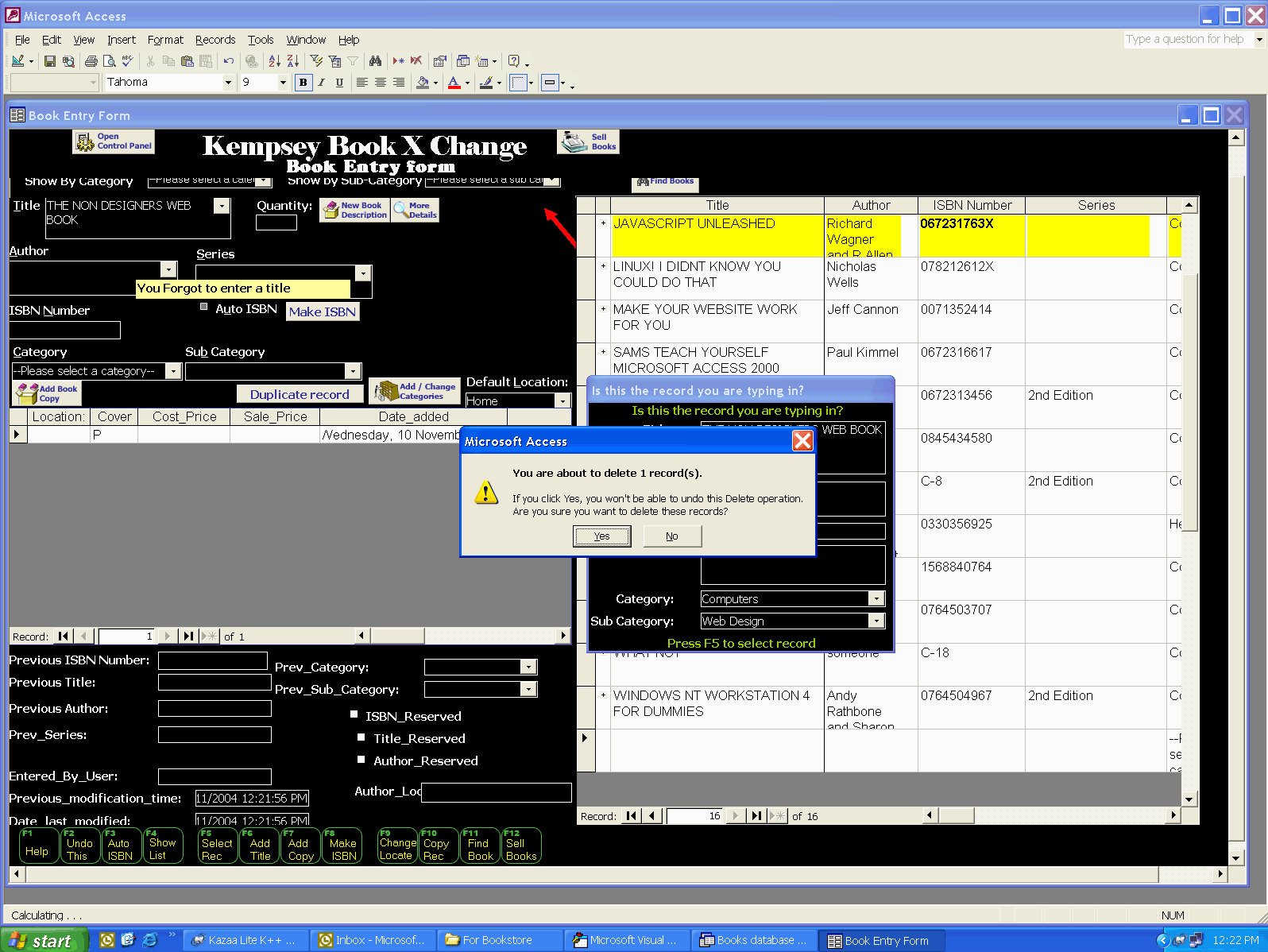
Task: Click the File Search toolbar icon
Action: point(68,61)
